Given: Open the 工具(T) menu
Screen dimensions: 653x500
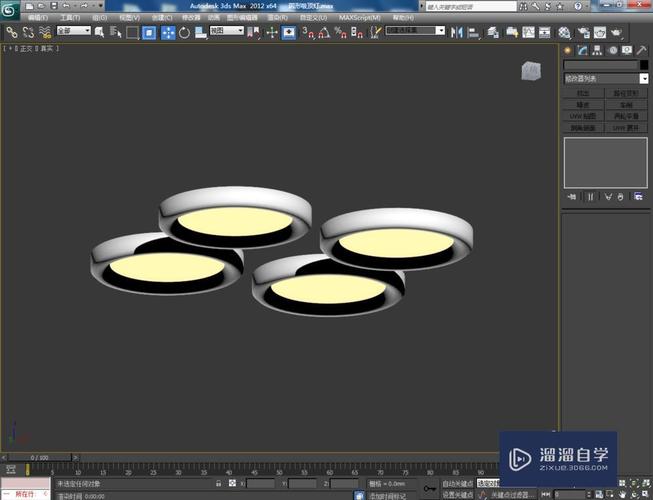Looking at the screenshot, I should (70, 17).
